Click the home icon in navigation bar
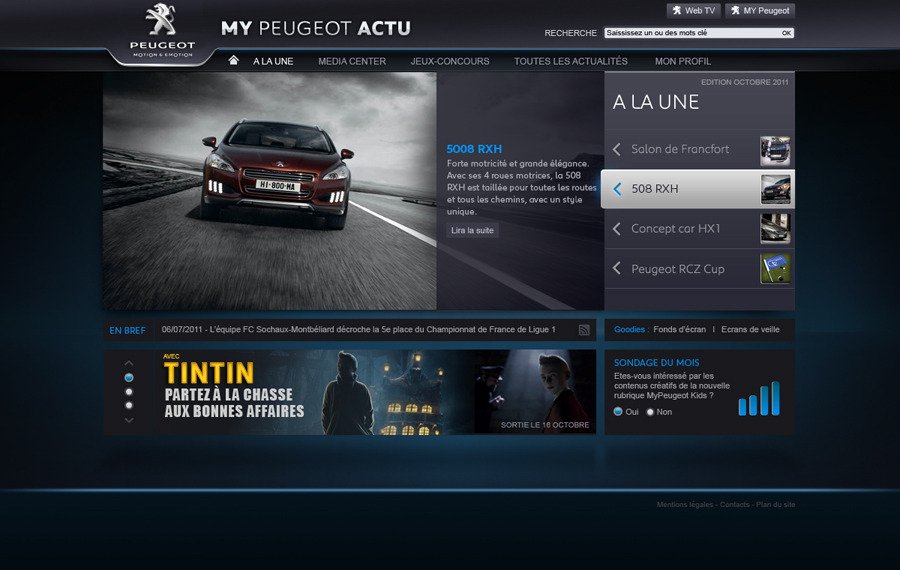The height and width of the screenshot is (570, 900). click(234, 61)
